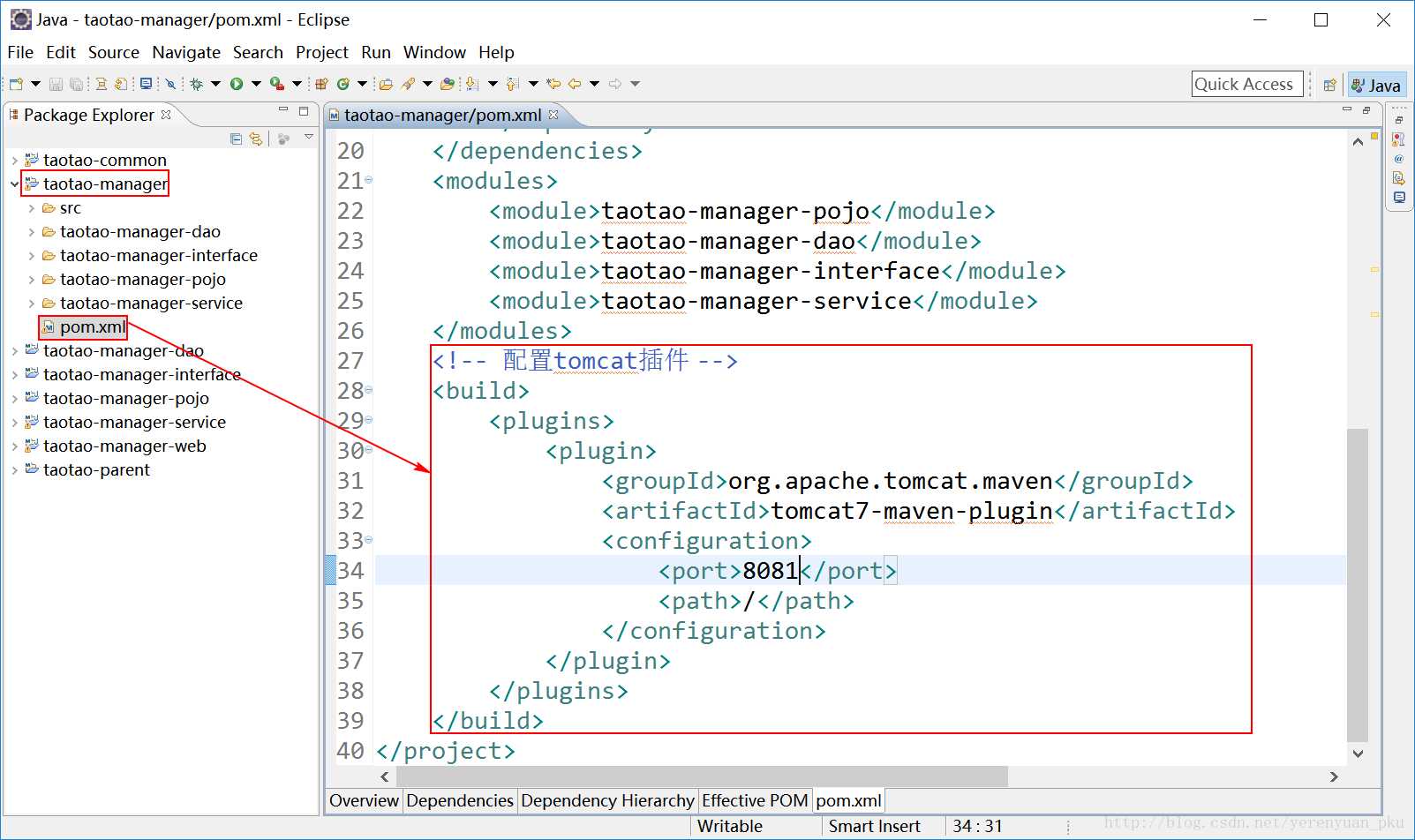Select pom.xml in the Package Explorer
1415x840 pixels.
(x=93, y=327)
